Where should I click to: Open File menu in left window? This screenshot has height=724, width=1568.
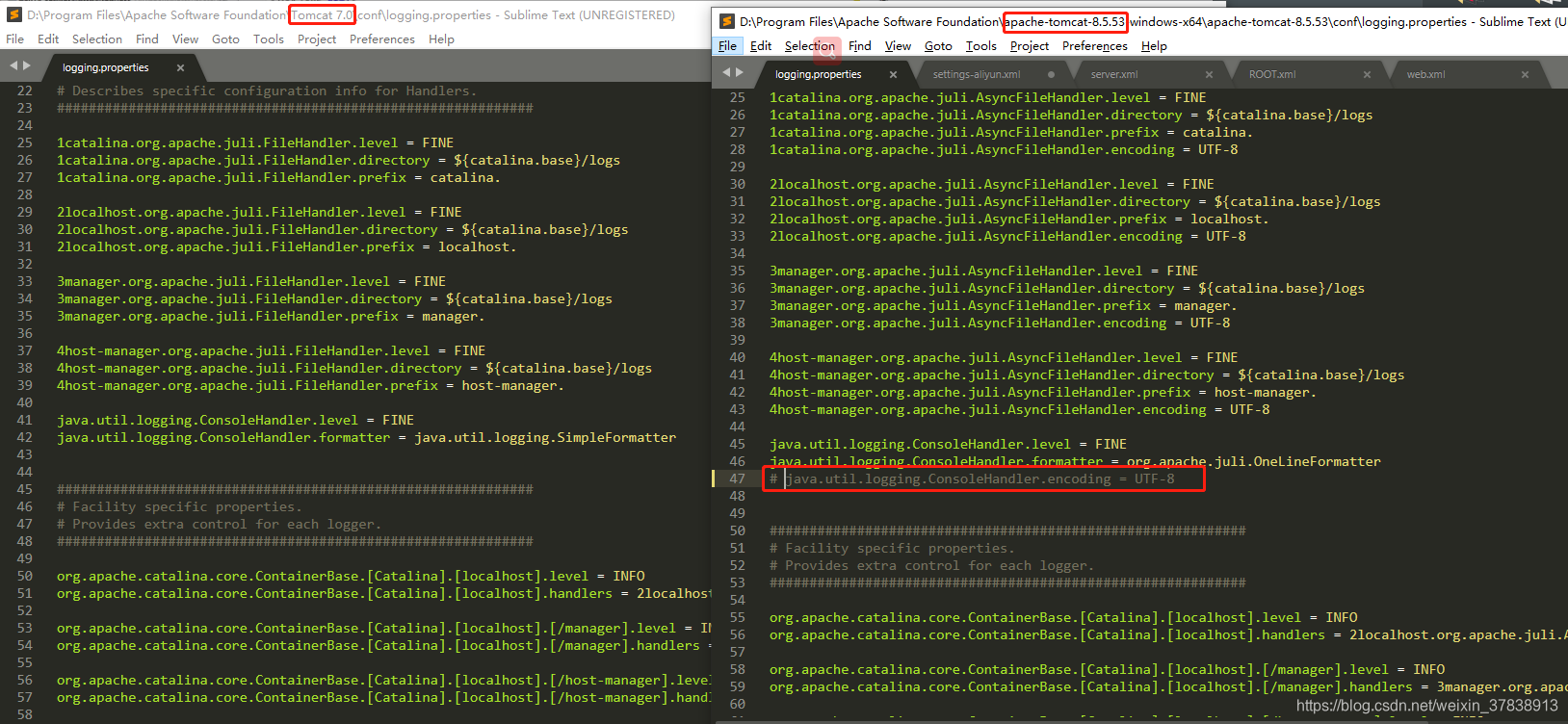tap(15, 39)
